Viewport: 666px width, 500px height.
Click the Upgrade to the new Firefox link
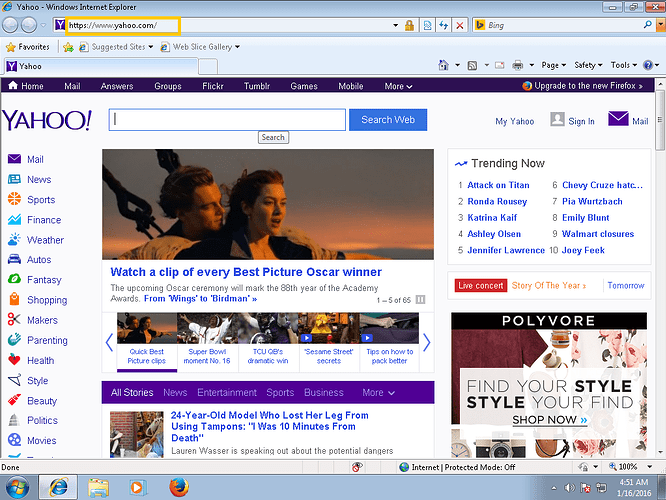[x=582, y=86]
